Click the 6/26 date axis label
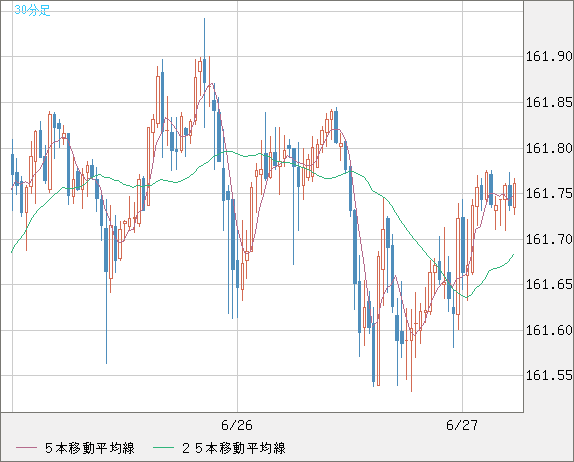 click(x=237, y=425)
